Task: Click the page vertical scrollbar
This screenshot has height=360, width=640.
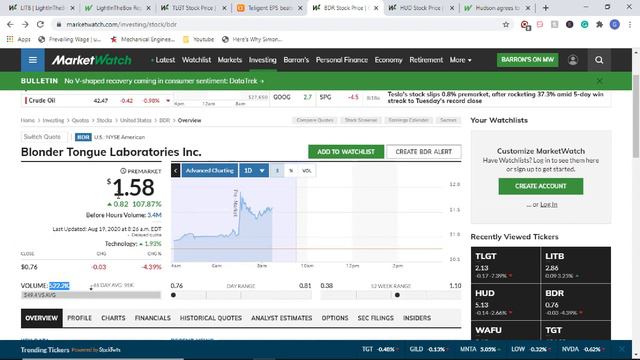Action: pos(636,116)
